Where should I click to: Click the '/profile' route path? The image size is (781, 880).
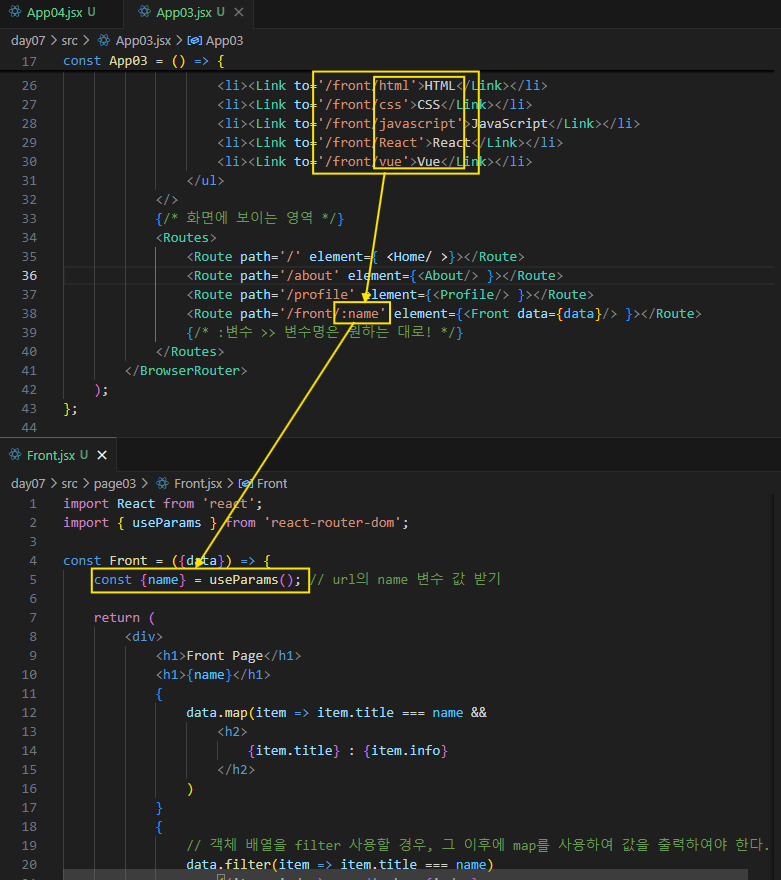click(x=317, y=295)
